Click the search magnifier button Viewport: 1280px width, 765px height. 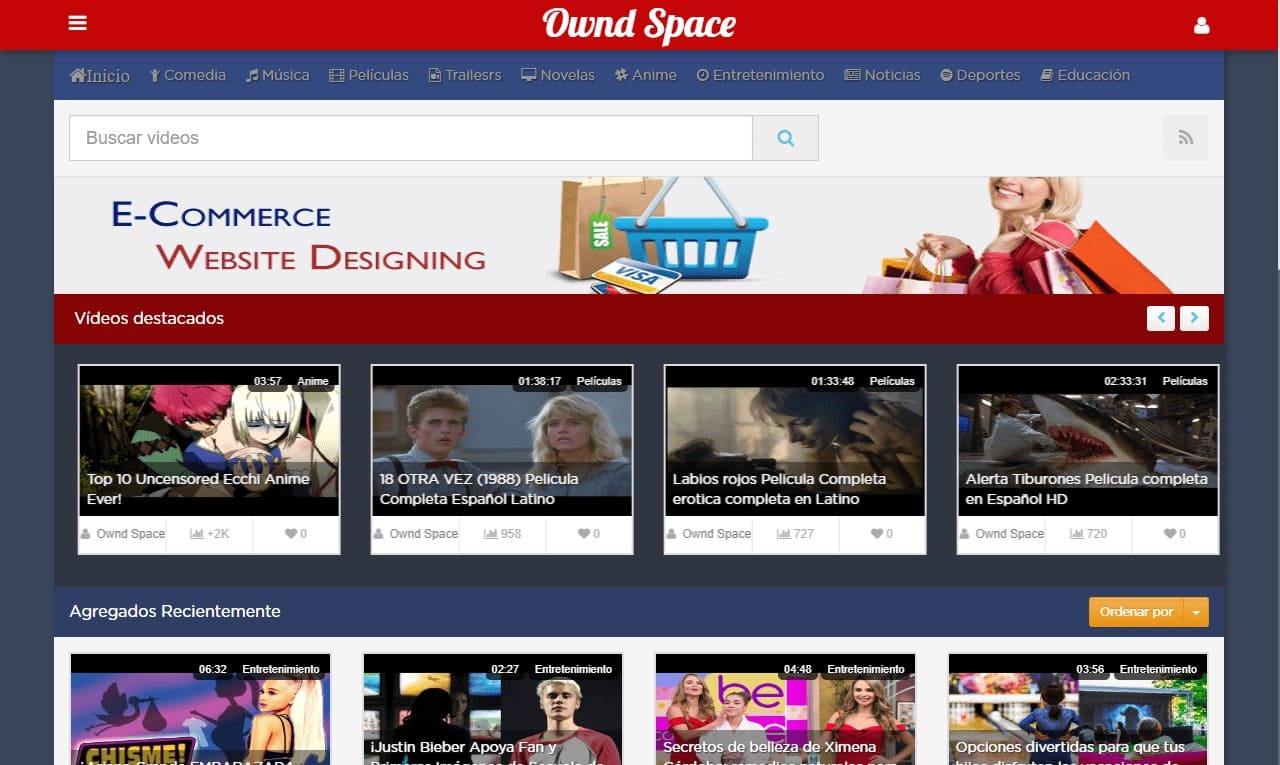(x=785, y=138)
